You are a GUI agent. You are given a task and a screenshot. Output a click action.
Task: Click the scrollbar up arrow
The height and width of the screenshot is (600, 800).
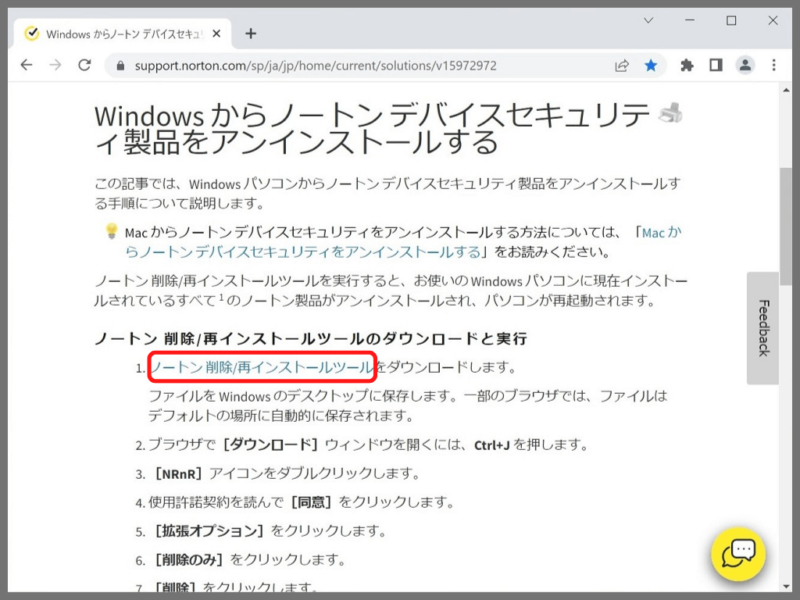point(786,90)
